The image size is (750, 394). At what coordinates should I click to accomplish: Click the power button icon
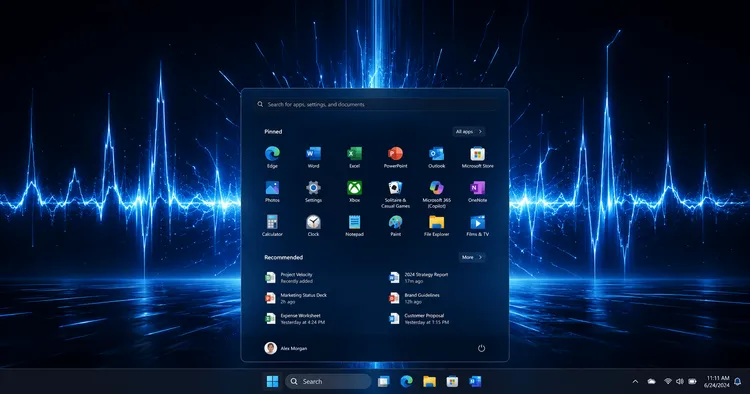pos(481,348)
